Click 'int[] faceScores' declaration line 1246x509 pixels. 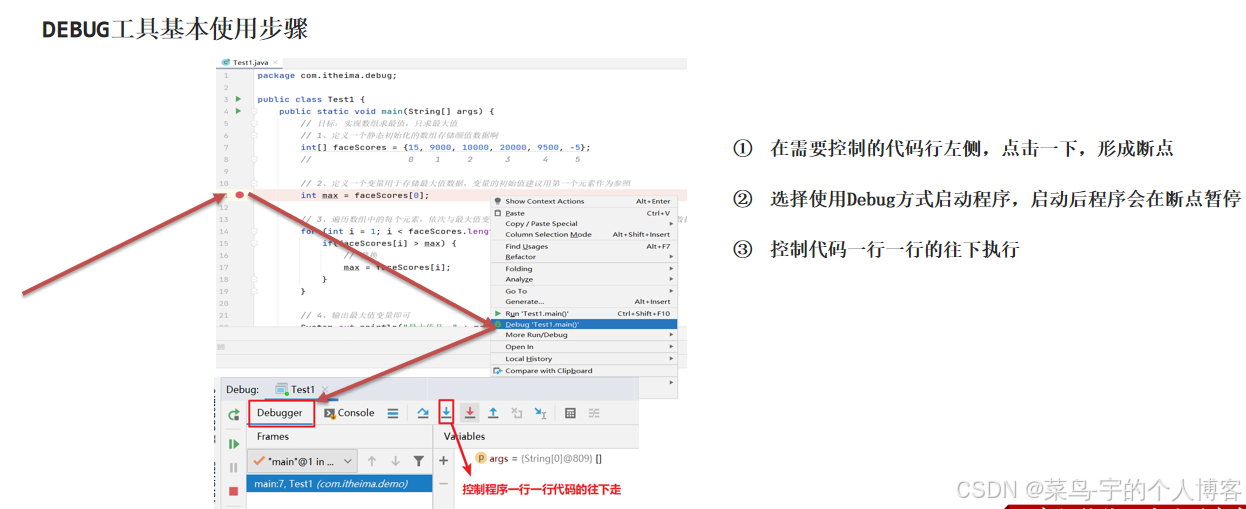[446, 147]
